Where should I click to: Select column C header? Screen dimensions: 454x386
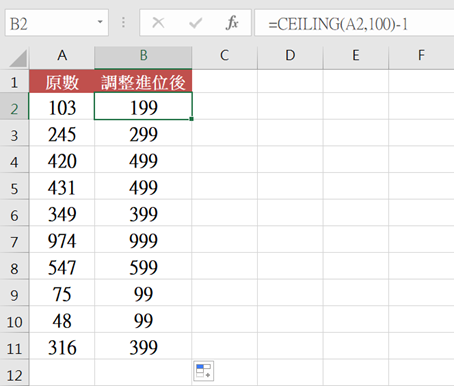point(225,55)
